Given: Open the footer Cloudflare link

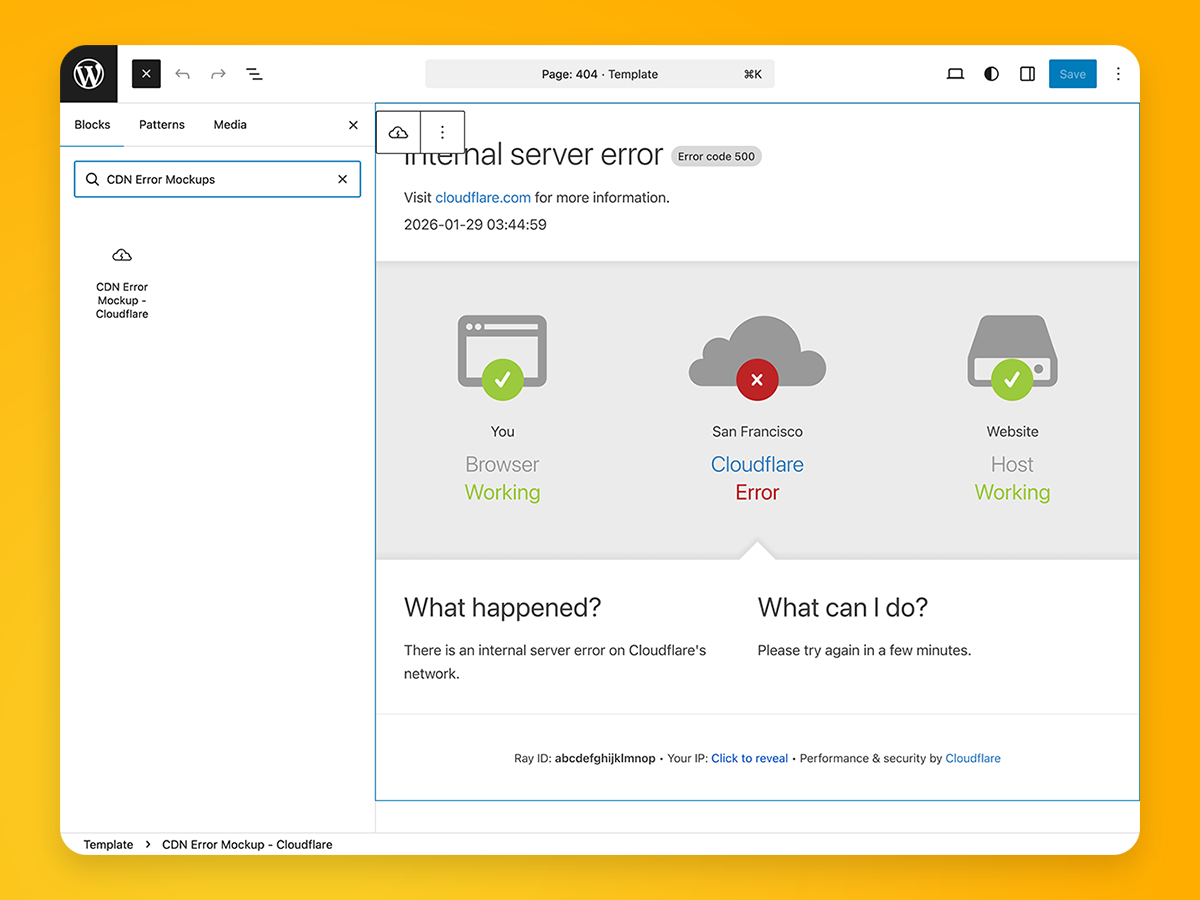Looking at the screenshot, I should [x=973, y=759].
